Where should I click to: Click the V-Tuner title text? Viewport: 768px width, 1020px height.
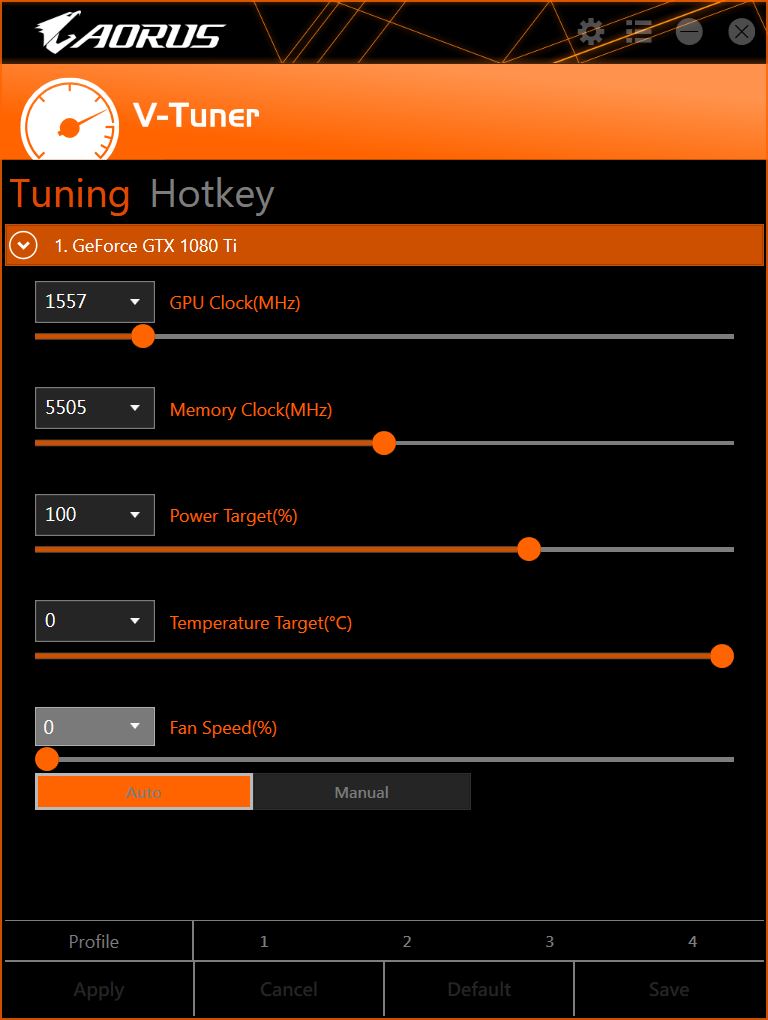(x=196, y=116)
